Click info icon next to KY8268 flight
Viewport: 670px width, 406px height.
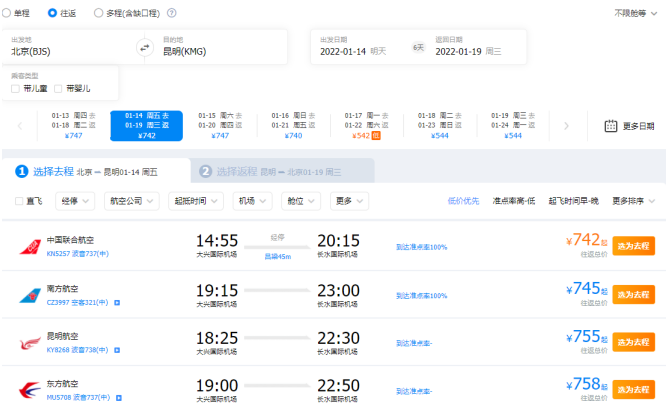[117, 350]
